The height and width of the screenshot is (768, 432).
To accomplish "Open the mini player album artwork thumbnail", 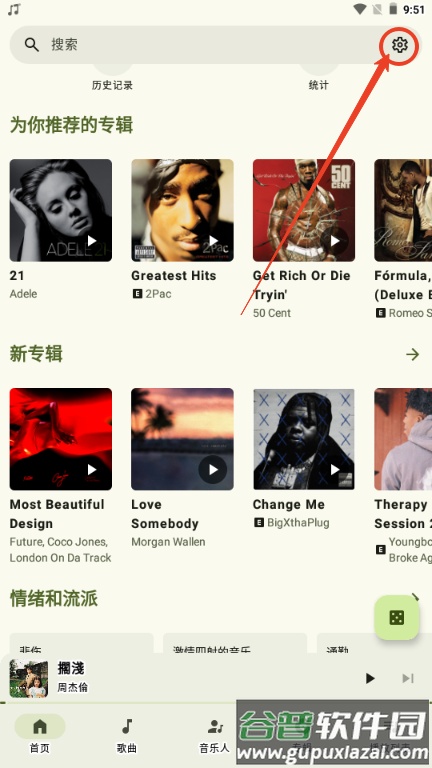I will (x=29, y=678).
